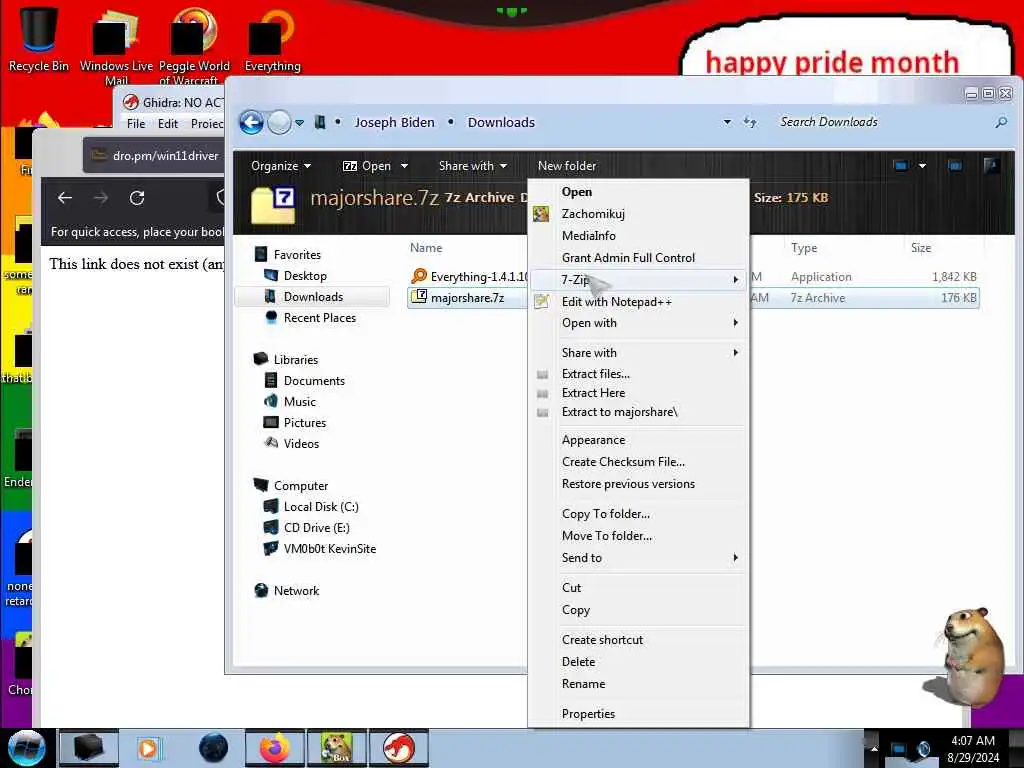Choose Create shortcut
This screenshot has width=1024, height=768.
[639, 640]
